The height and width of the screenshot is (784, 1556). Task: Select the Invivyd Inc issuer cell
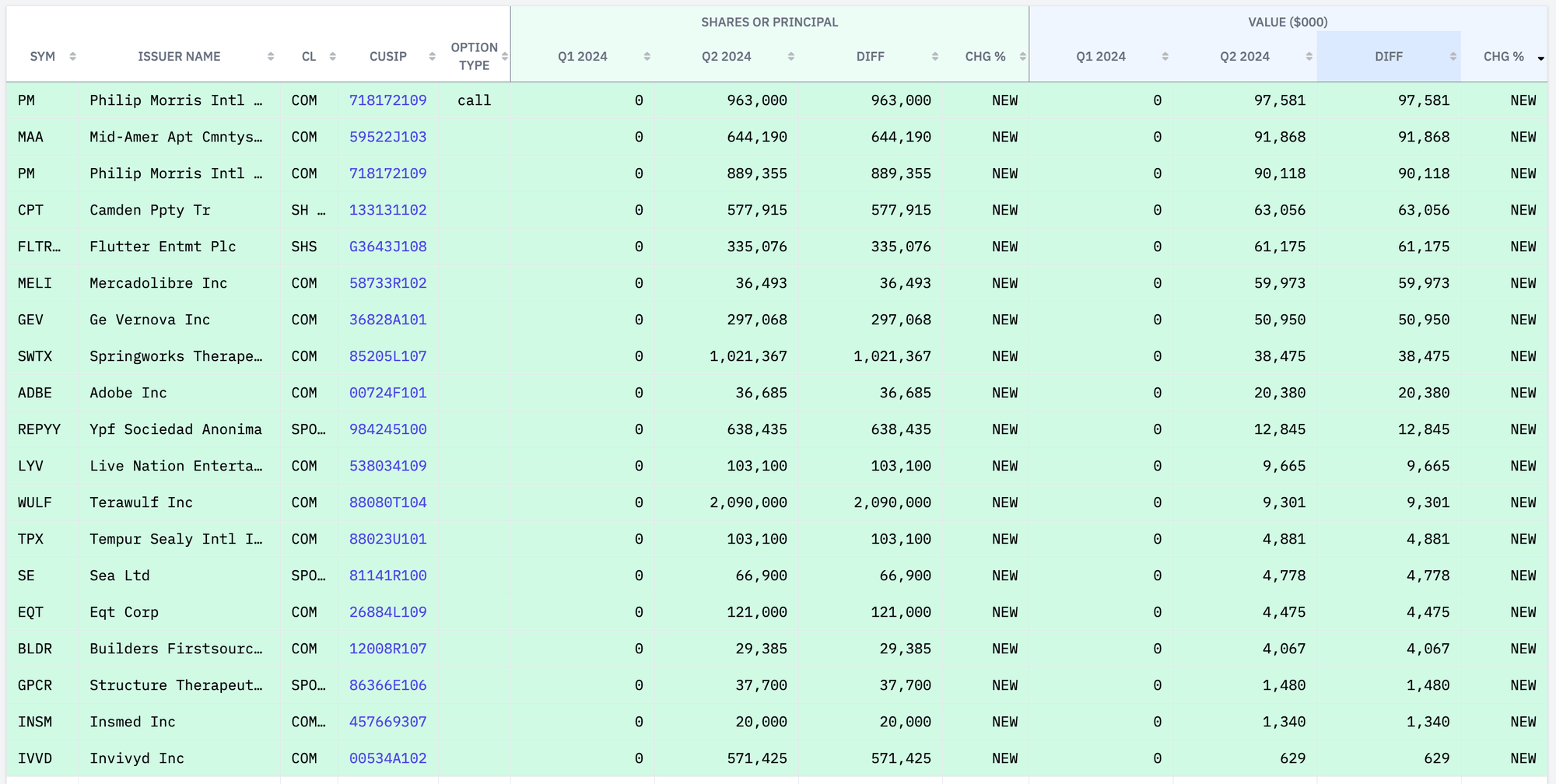point(179,758)
